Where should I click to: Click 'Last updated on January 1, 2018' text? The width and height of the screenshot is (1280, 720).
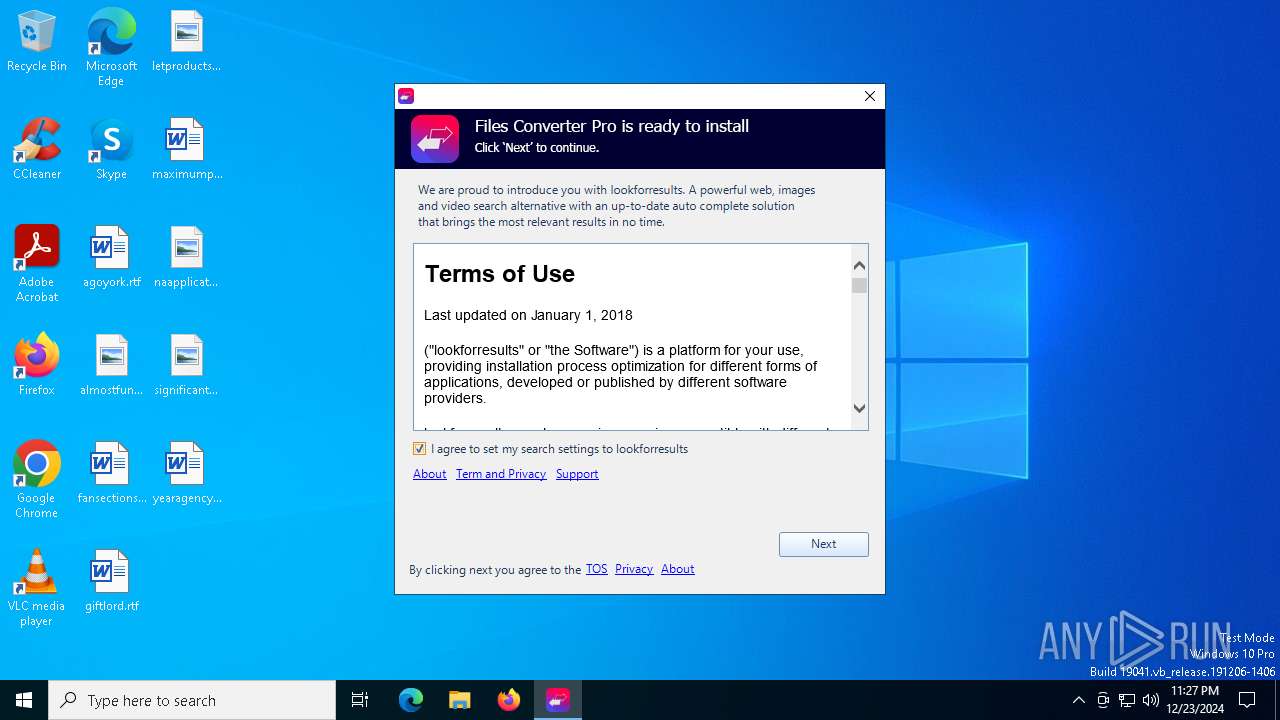point(528,315)
